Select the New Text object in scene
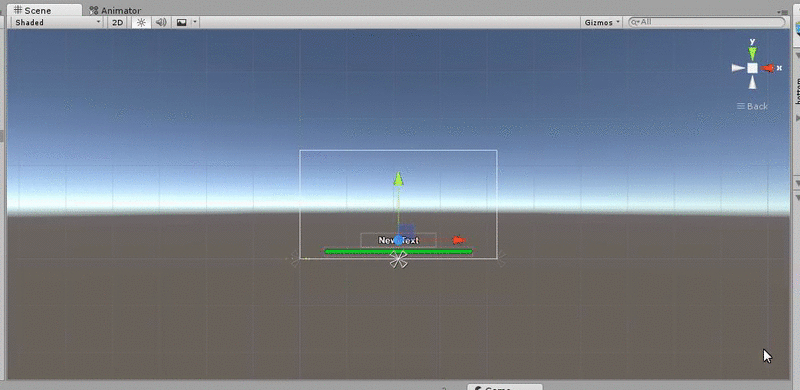This screenshot has width=800, height=390. pyautogui.click(x=398, y=240)
